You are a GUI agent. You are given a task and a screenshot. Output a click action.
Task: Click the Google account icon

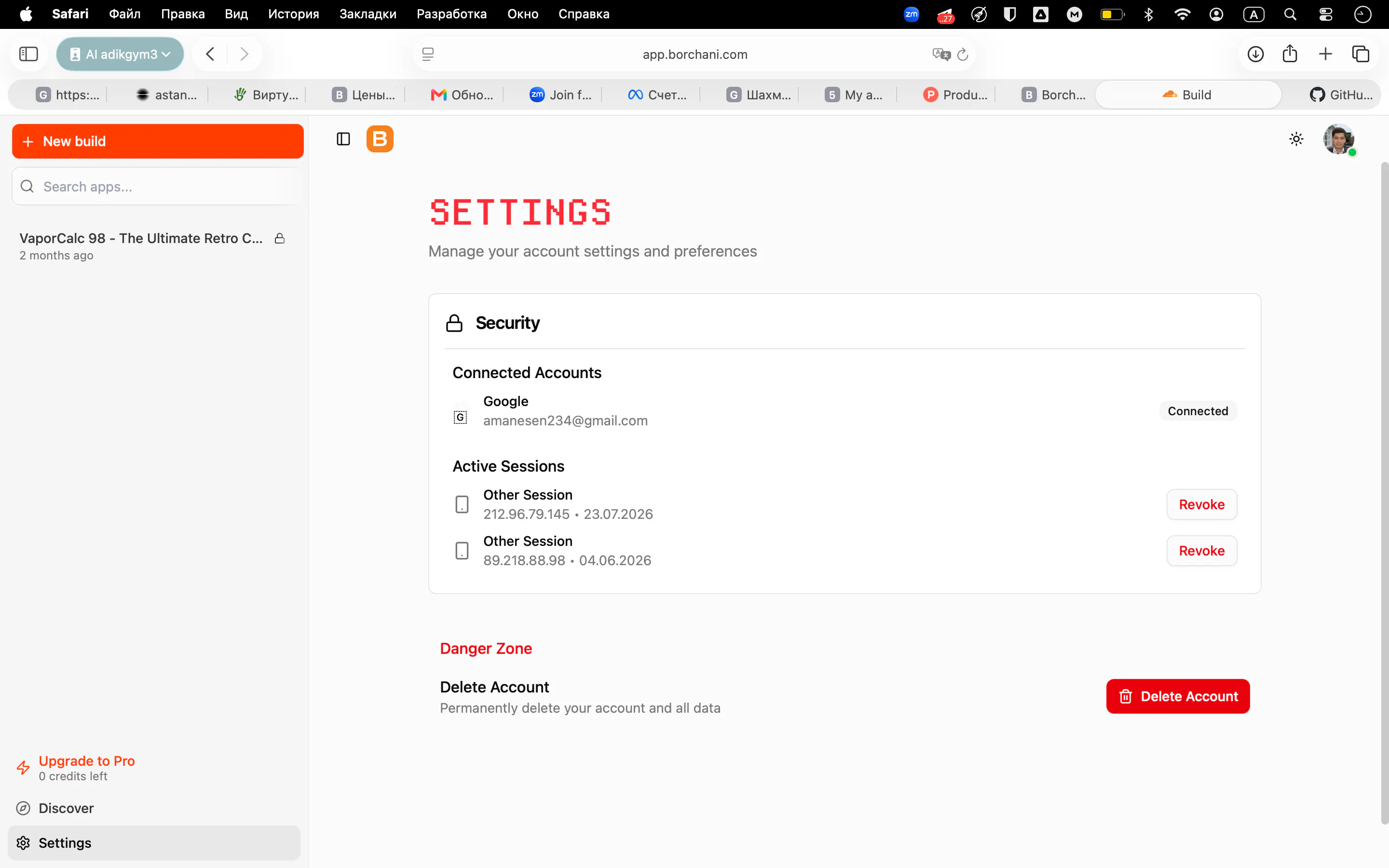click(460, 417)
